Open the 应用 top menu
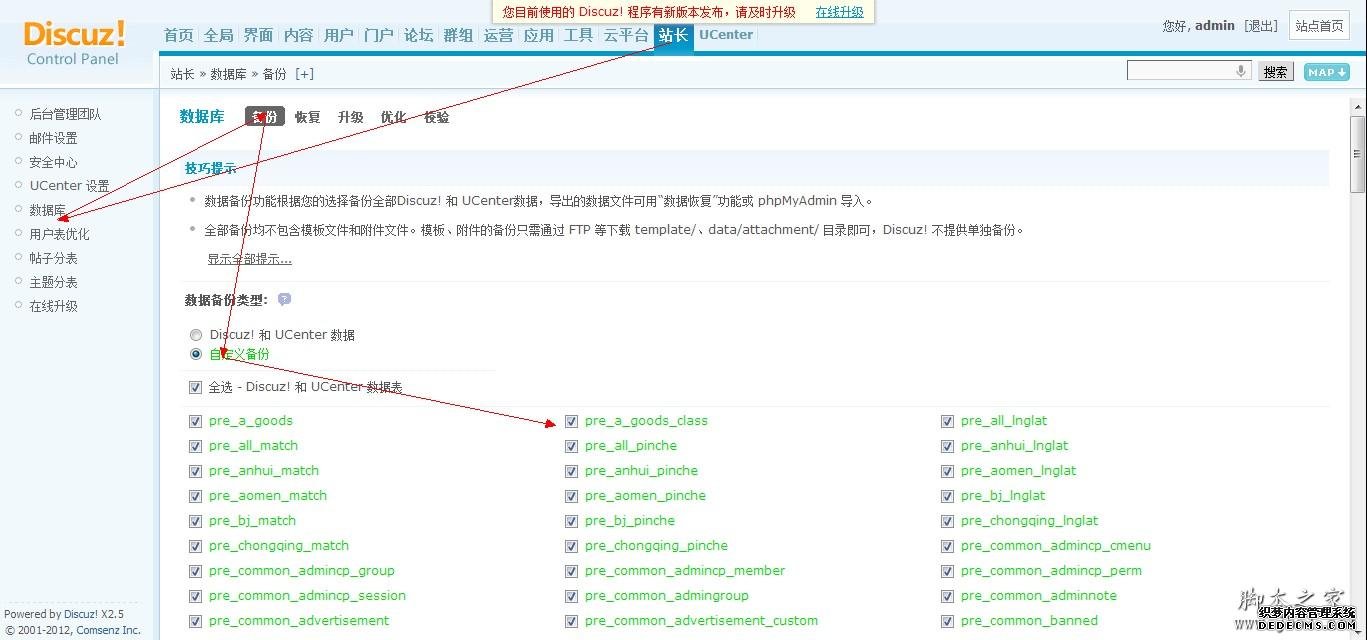The width and height of the screenshot is (1367, 640). [539, 35]
